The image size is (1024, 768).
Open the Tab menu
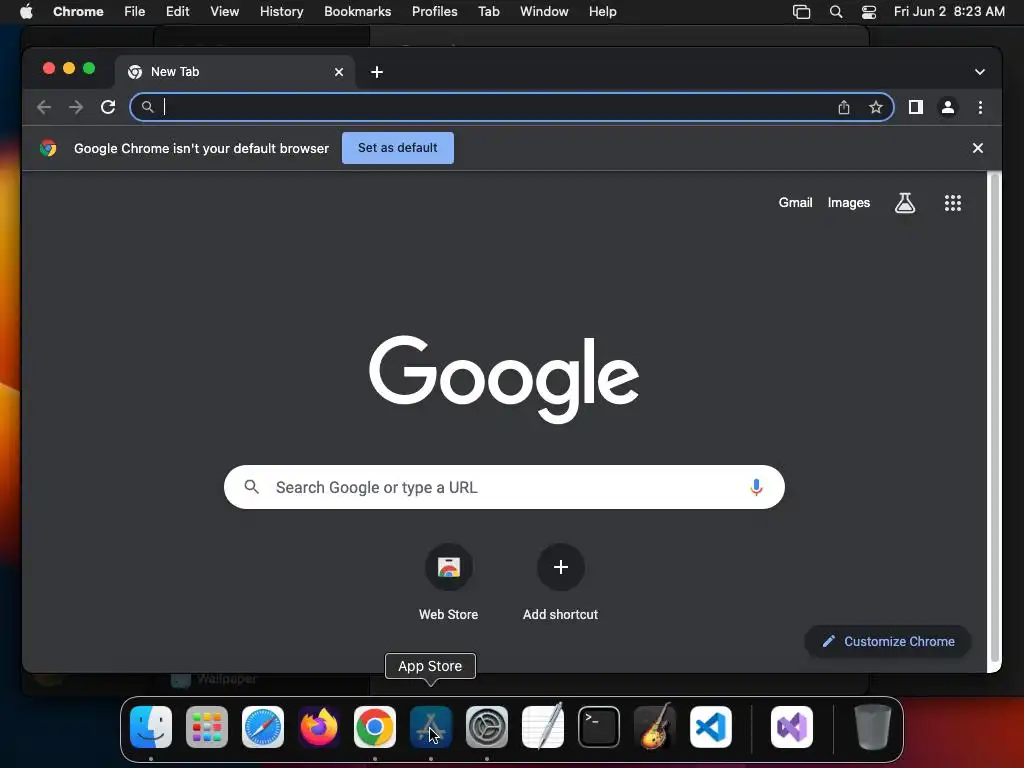pos(488,11)
